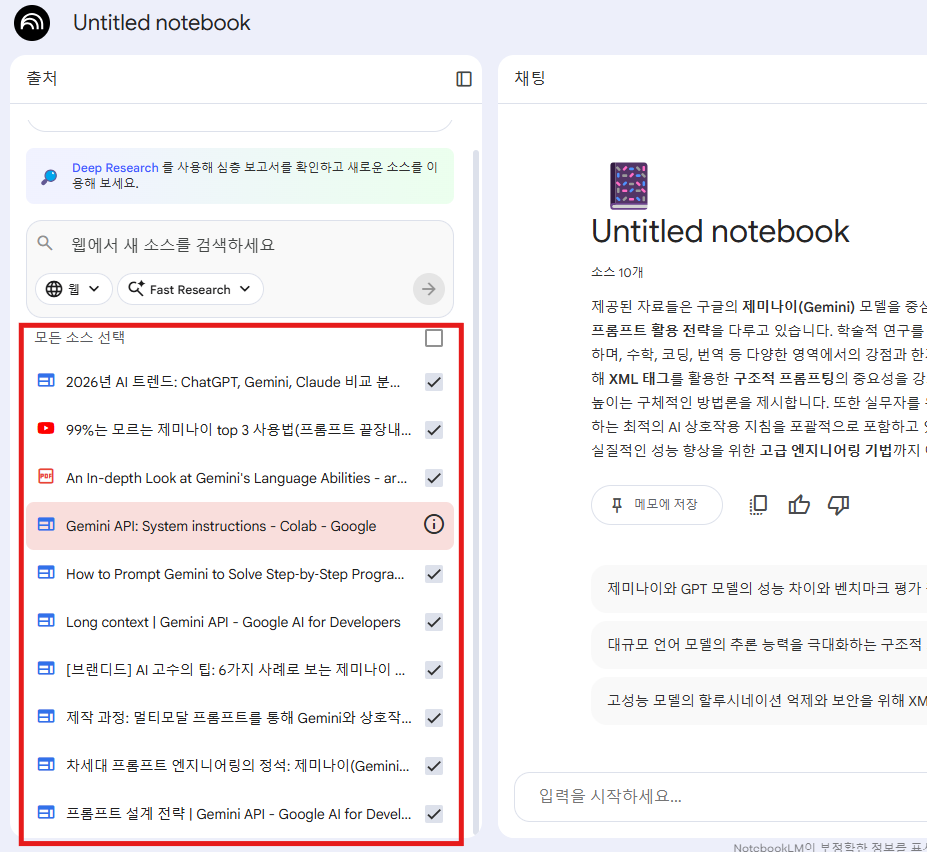Uncheck Long context Gemini API checkbox
The width and height of the screenshot is (927, 852).
coord(434,622)
